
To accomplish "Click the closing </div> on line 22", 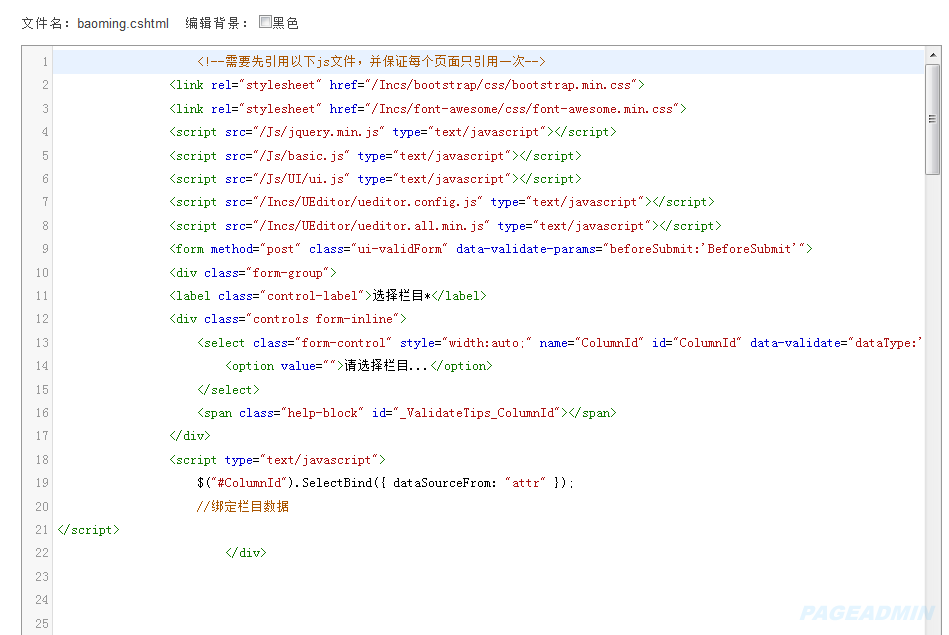I will [246, 553].
